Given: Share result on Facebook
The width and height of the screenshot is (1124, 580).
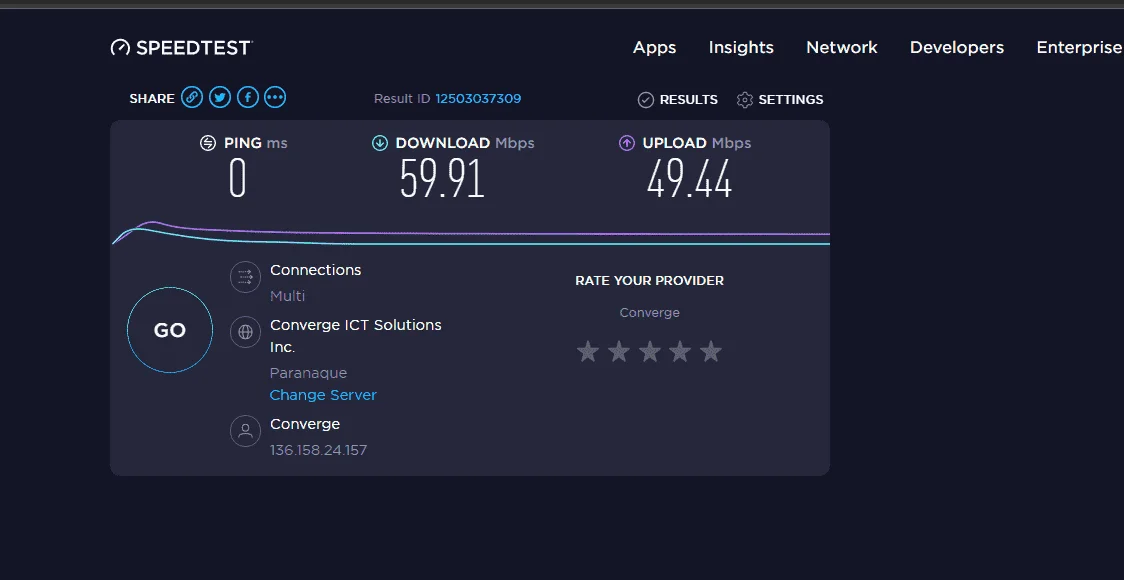Looking at the screenshot, I should [x=247, y=97].
